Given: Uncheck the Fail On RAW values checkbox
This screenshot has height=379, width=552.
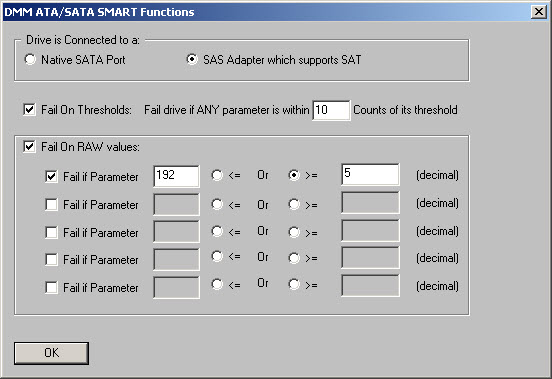Looking at the screenshot, I should pyautogui.click(x=29, y=146).
